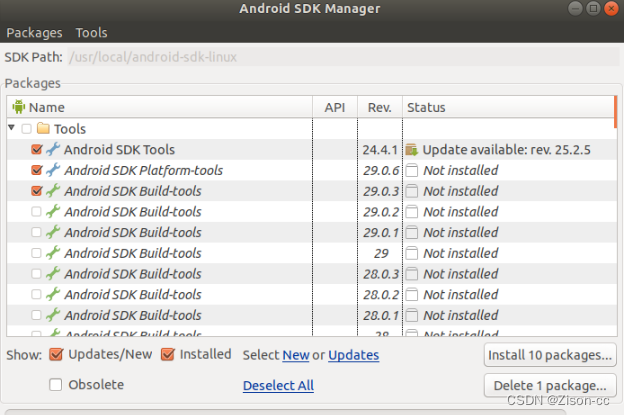Click the Name column header

tap(159, 107)
